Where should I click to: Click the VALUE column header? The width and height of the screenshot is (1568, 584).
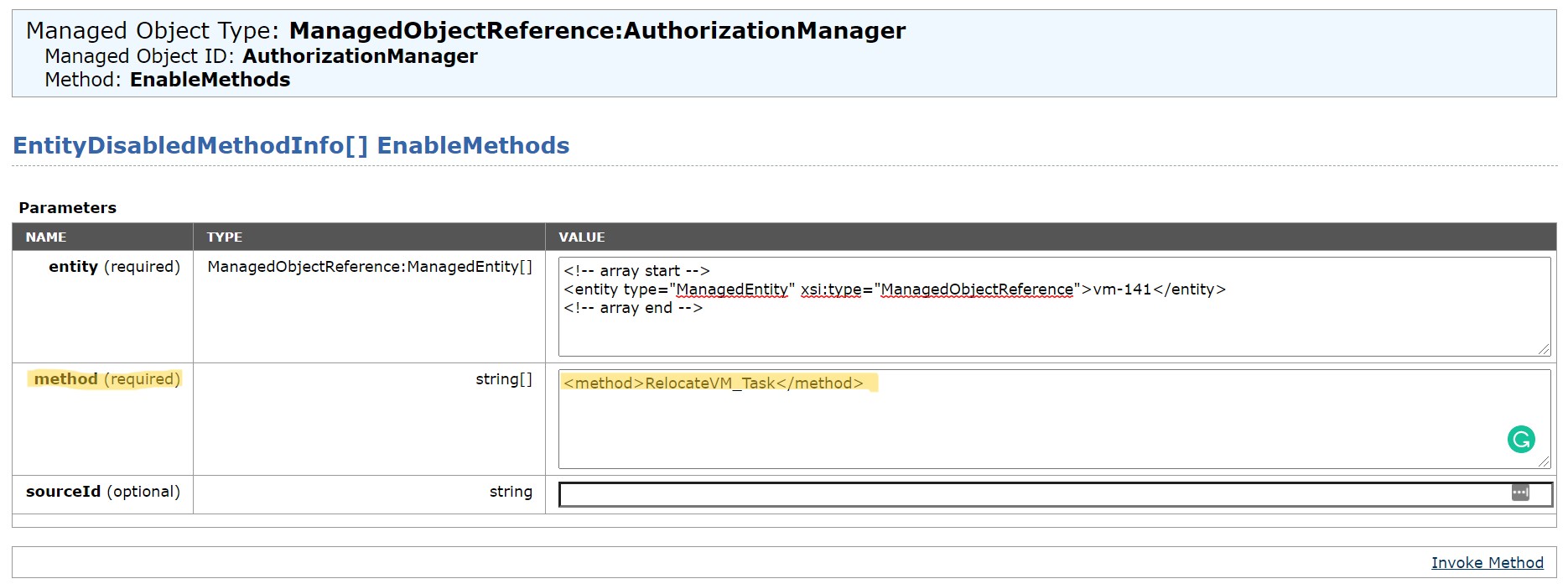pos(582,237)
